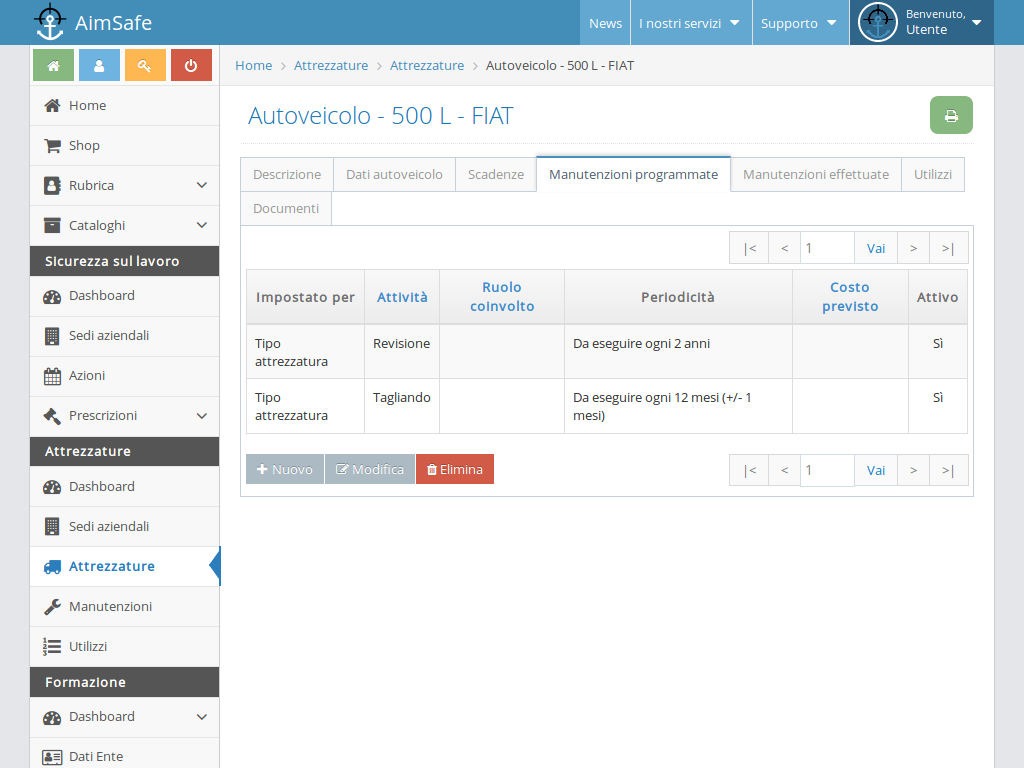Click the Cataloghi archive box icon
Image resolution: width=1024 pixels, height=768 pixels.
(52, 225)
